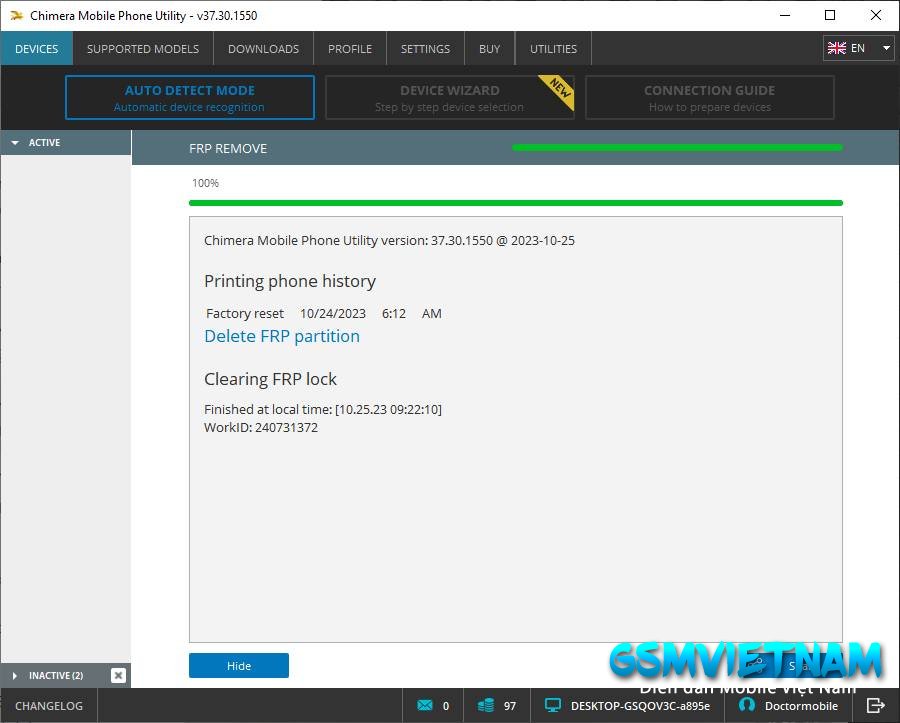This screenshot has width=900, height=723.
Task: Open the SUPPORTED MODELS tab
Action: 143,49
